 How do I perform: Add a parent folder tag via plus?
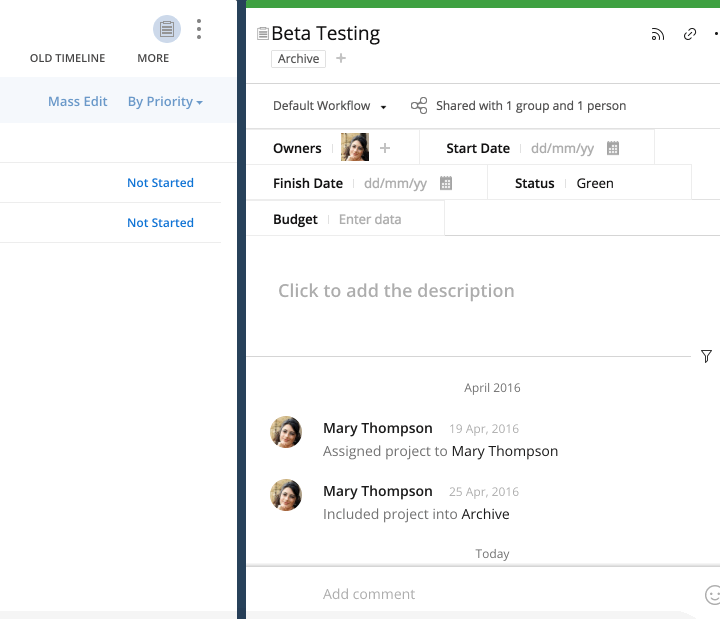(x=340, y=59)
